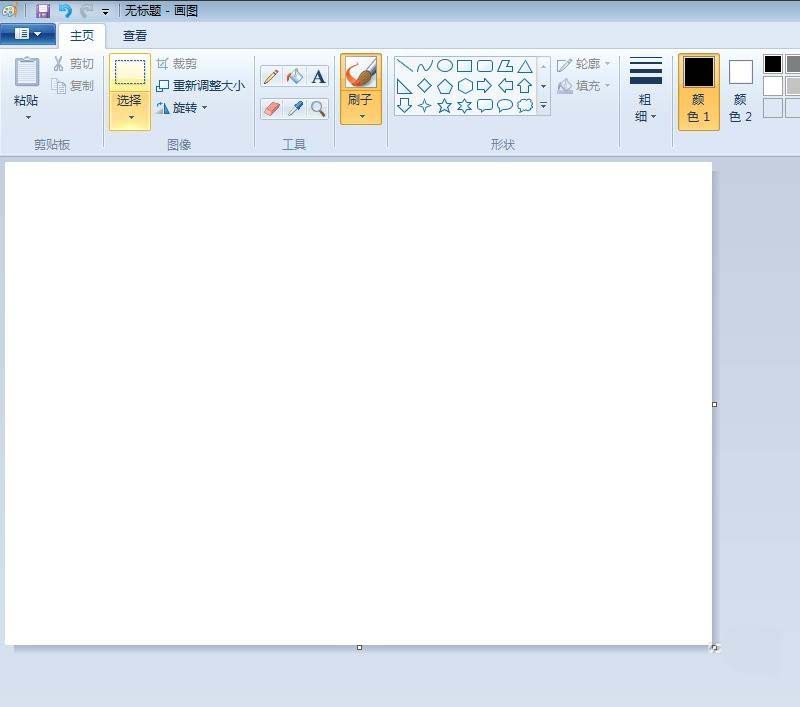Choose the Down arrow shape
Viewport: 800px width, 707px height.
[405, 106]
